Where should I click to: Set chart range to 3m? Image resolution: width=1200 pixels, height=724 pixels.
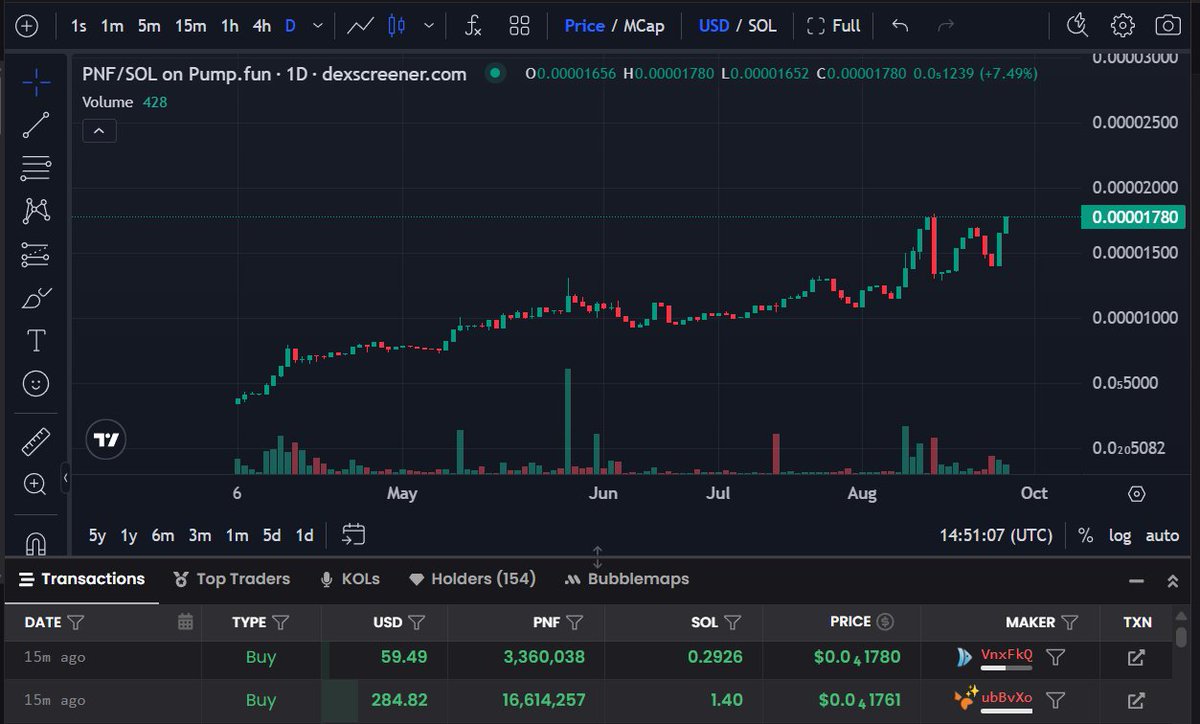pos(200,535)
